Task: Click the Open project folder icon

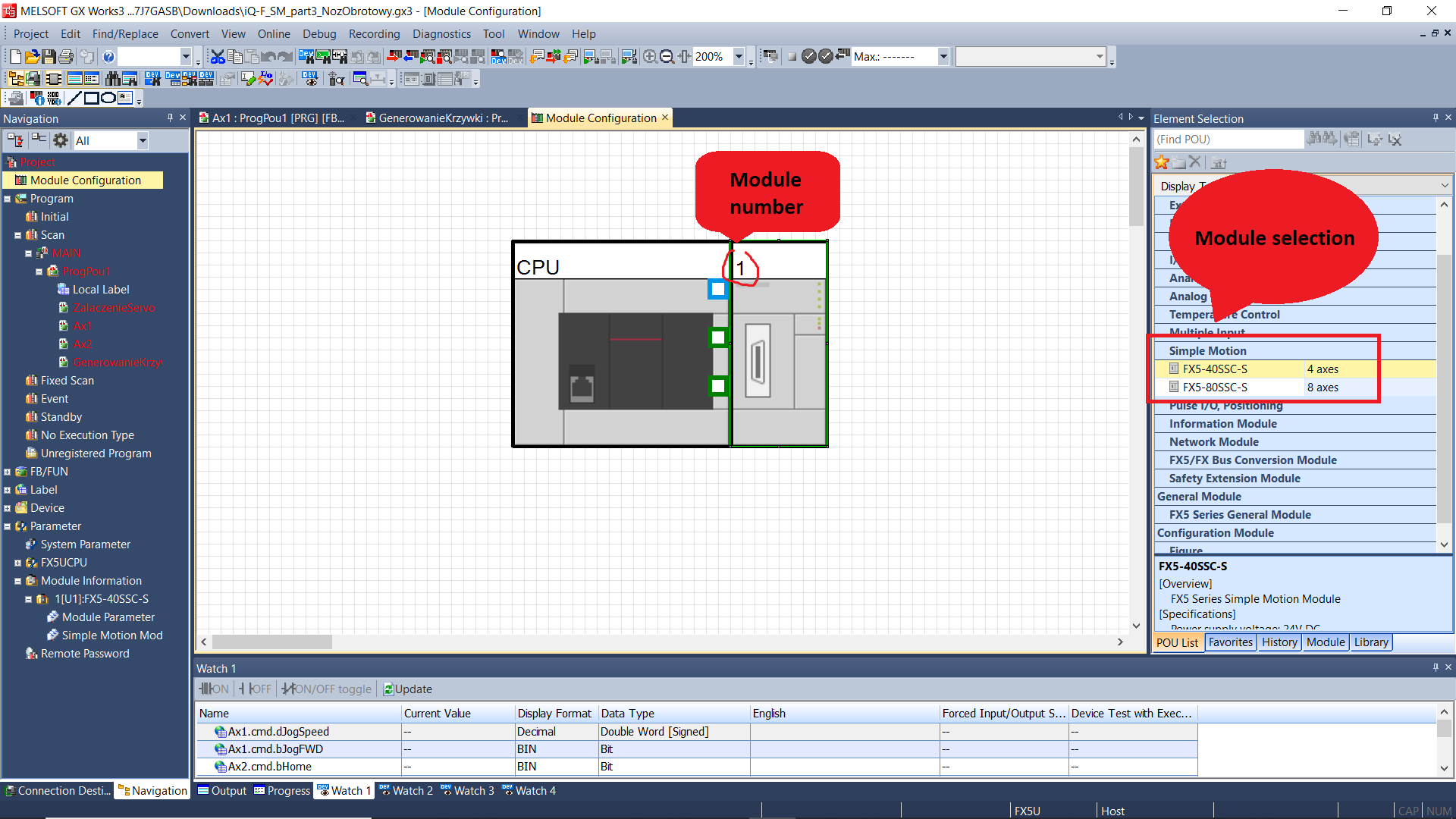Action: pyautogui.click(x=32, y=57)
